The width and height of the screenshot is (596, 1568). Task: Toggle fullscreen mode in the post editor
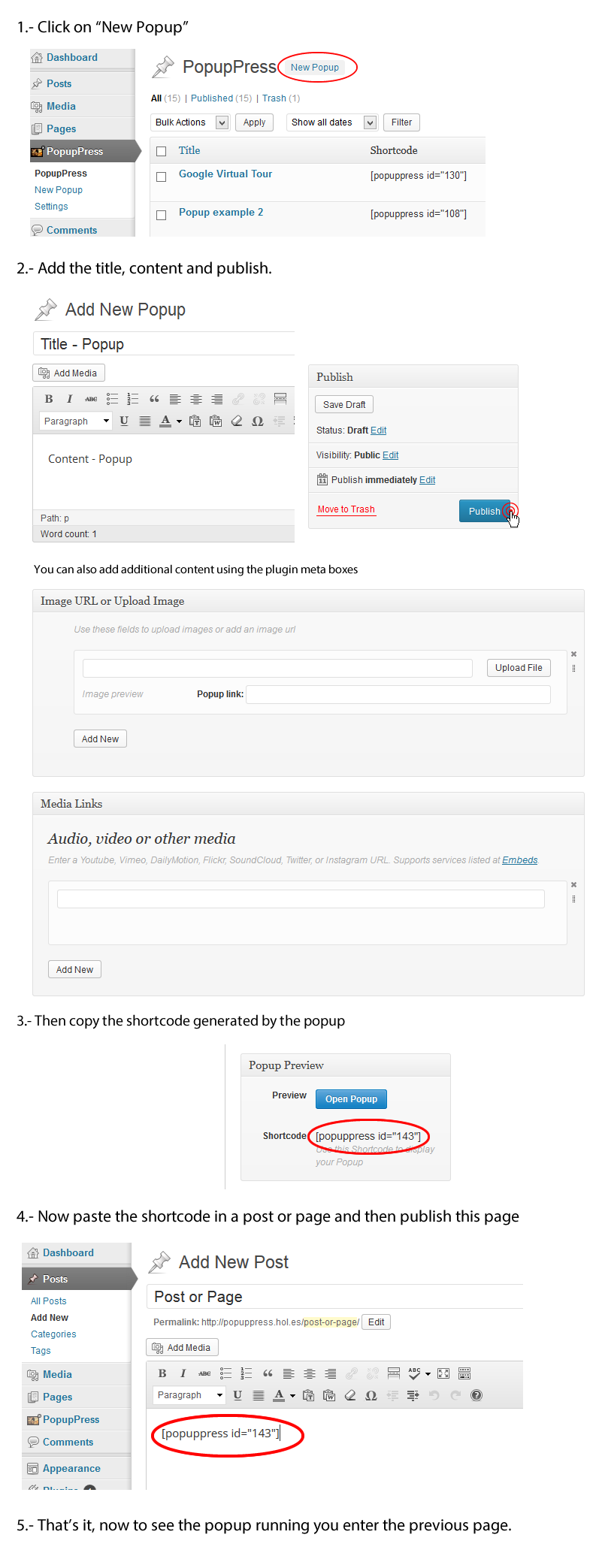click(443, 1373)
